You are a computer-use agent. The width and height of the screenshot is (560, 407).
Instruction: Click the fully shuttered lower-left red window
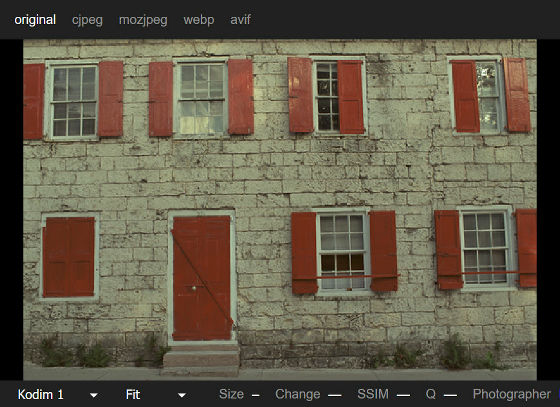click(x=69, y=256)
